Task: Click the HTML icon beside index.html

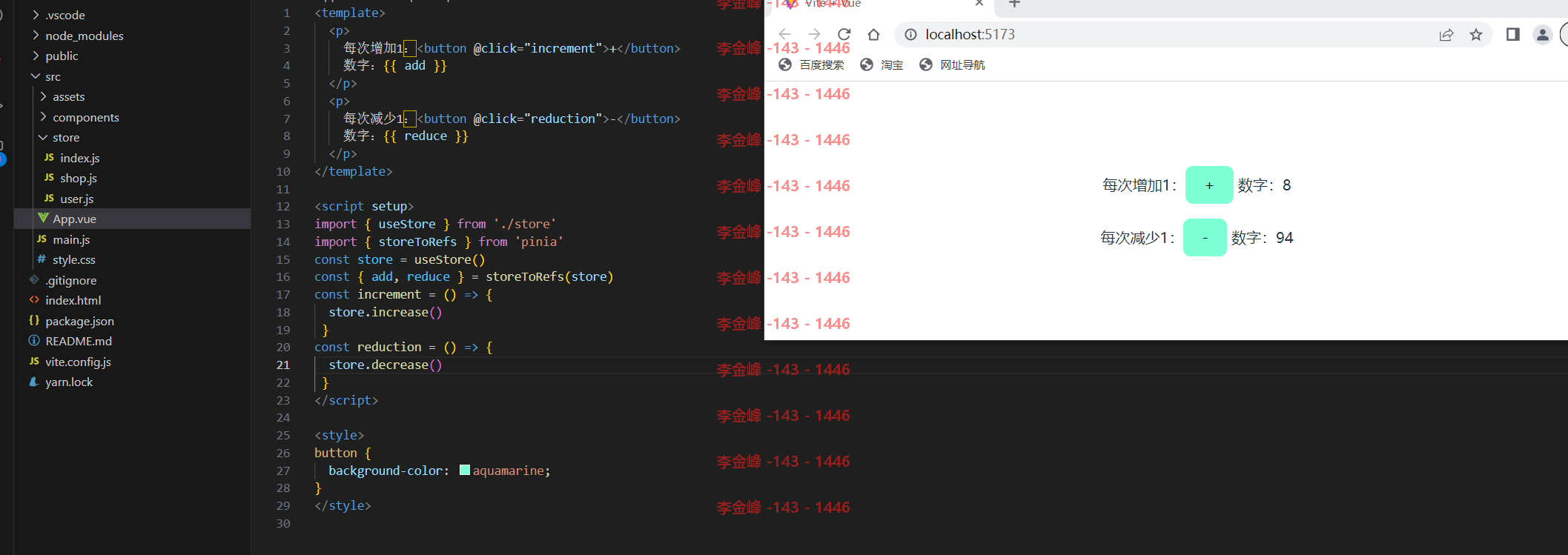Action: tap(34, 299)
